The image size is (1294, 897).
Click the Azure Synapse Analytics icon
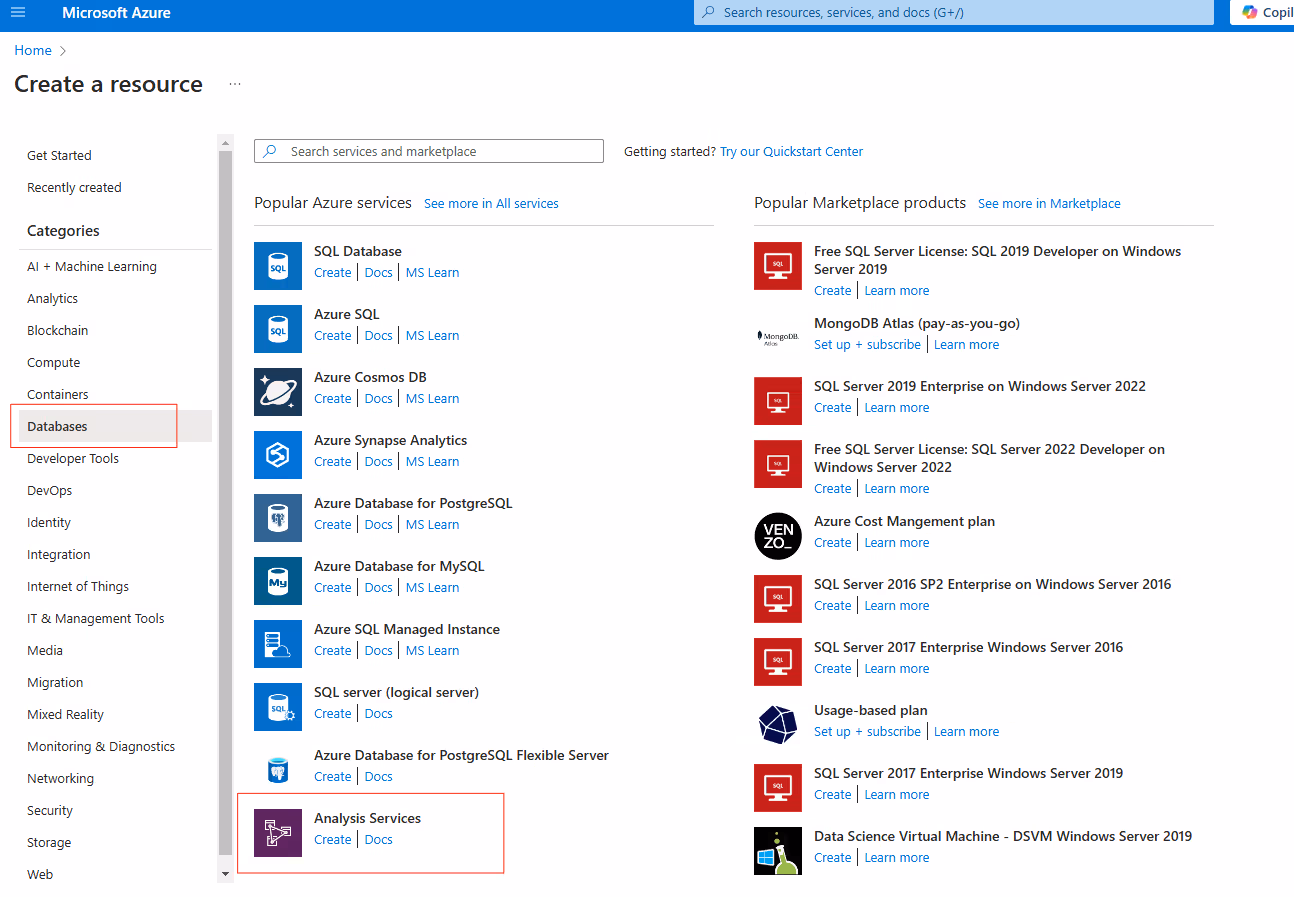277,454
